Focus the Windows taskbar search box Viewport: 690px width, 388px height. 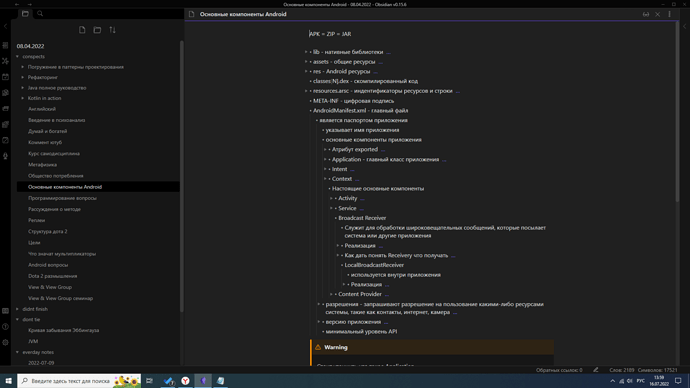79,381
